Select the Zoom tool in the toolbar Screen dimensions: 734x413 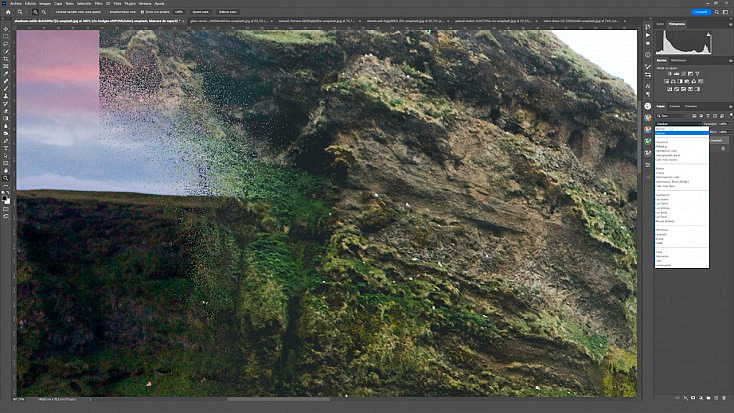click(x=6, y=178)
